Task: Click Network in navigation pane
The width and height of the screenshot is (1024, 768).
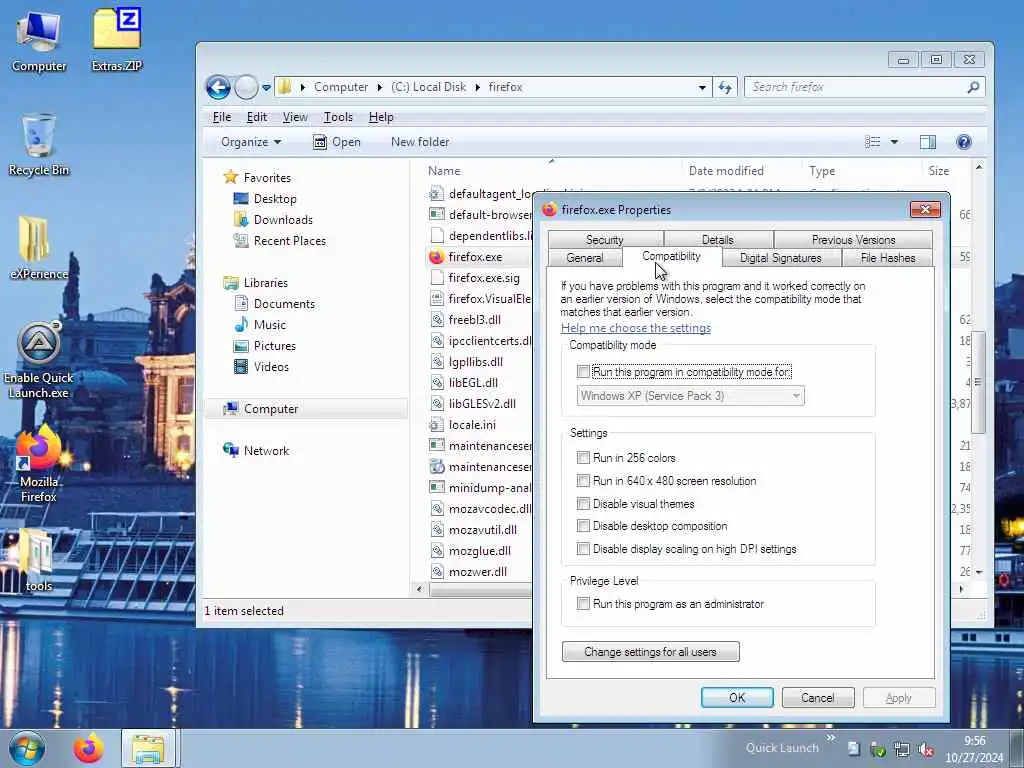Action: [x=266, y=451]
